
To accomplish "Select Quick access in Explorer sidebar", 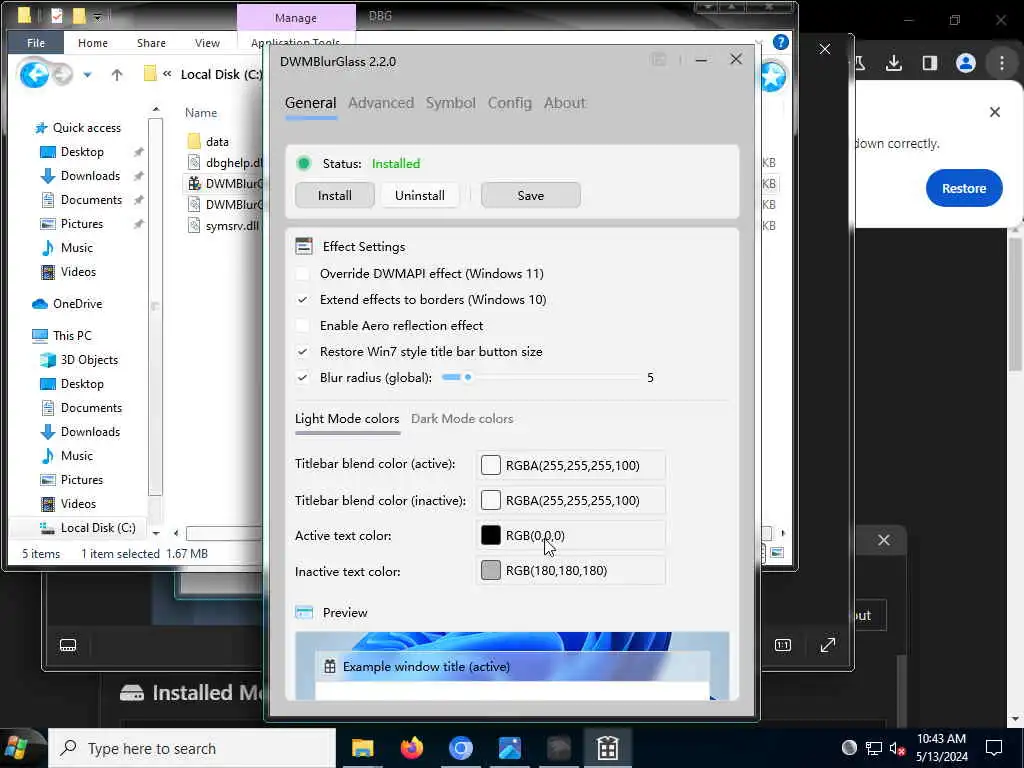I will click(78, 128).
